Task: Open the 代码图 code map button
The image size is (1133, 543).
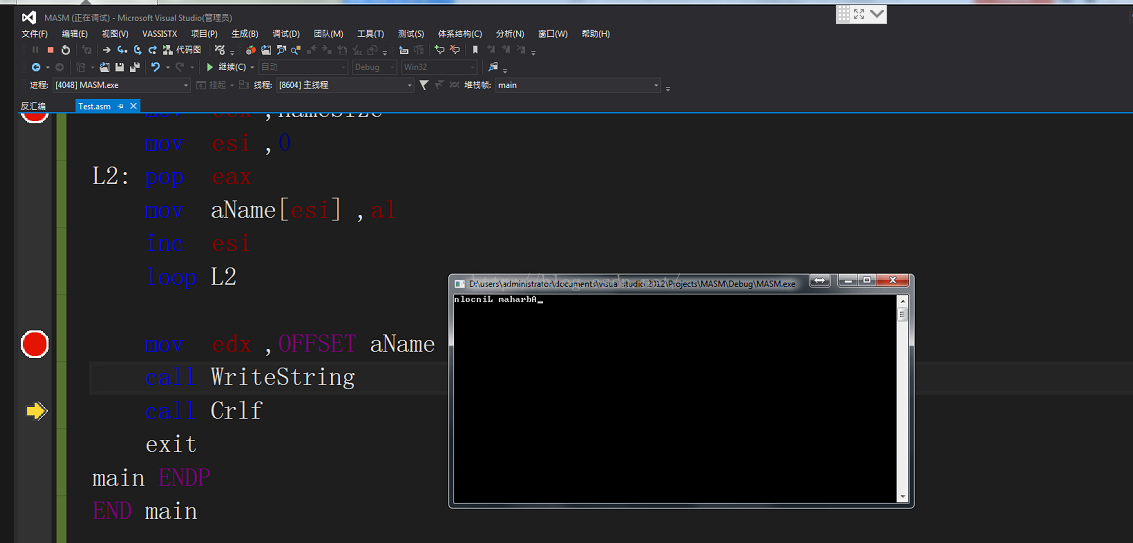Action: (x=182, y=50)
